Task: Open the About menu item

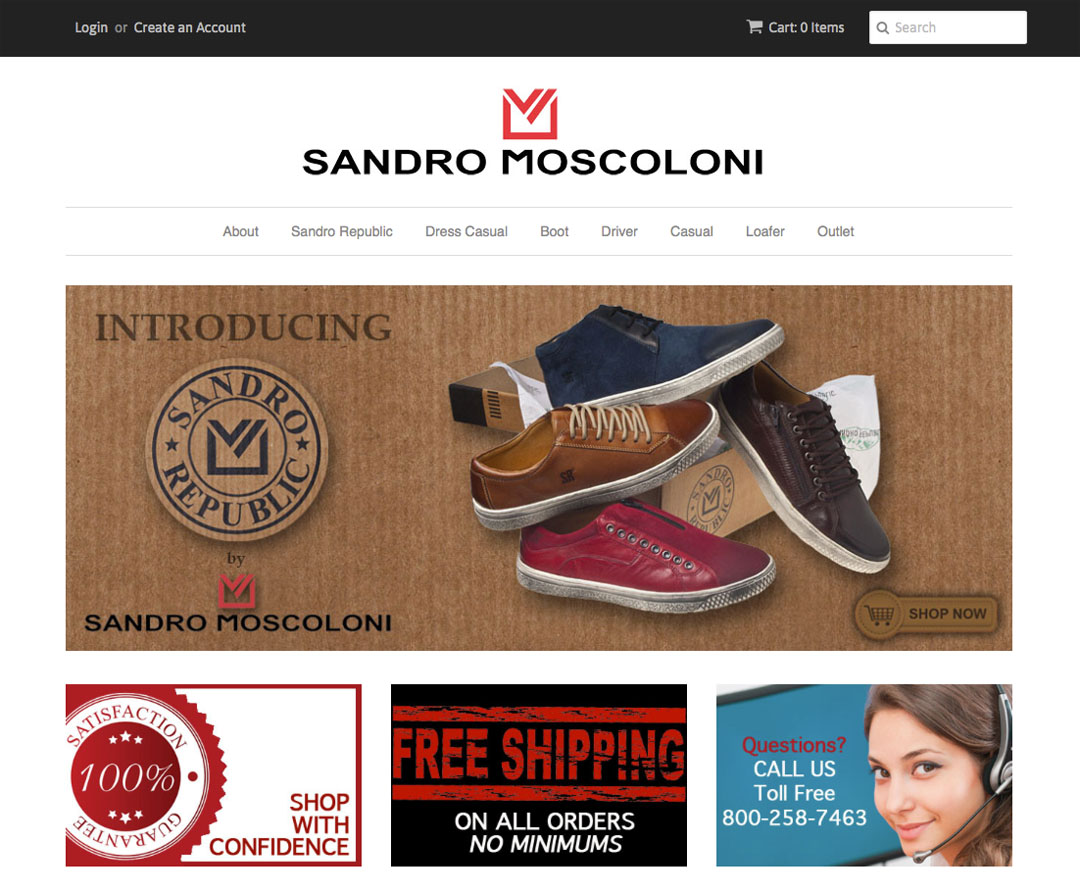Action: (x=240, y=231)
